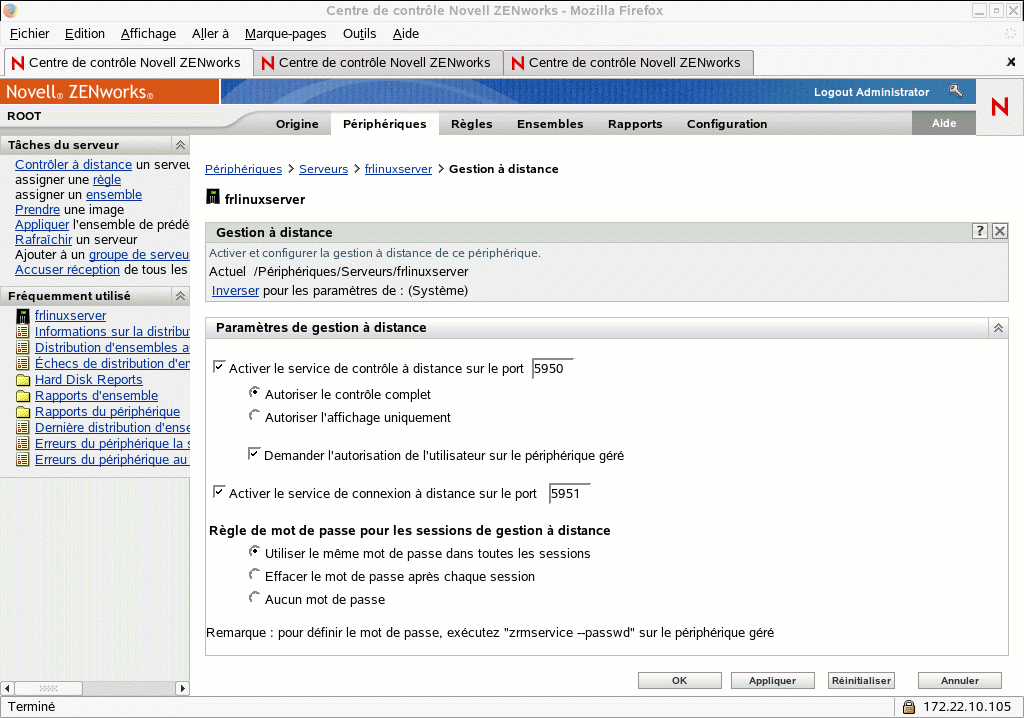The height and width of the screenshot is (718, 1024).
Task: Open the Edition menu
Action: click(84, 34)
